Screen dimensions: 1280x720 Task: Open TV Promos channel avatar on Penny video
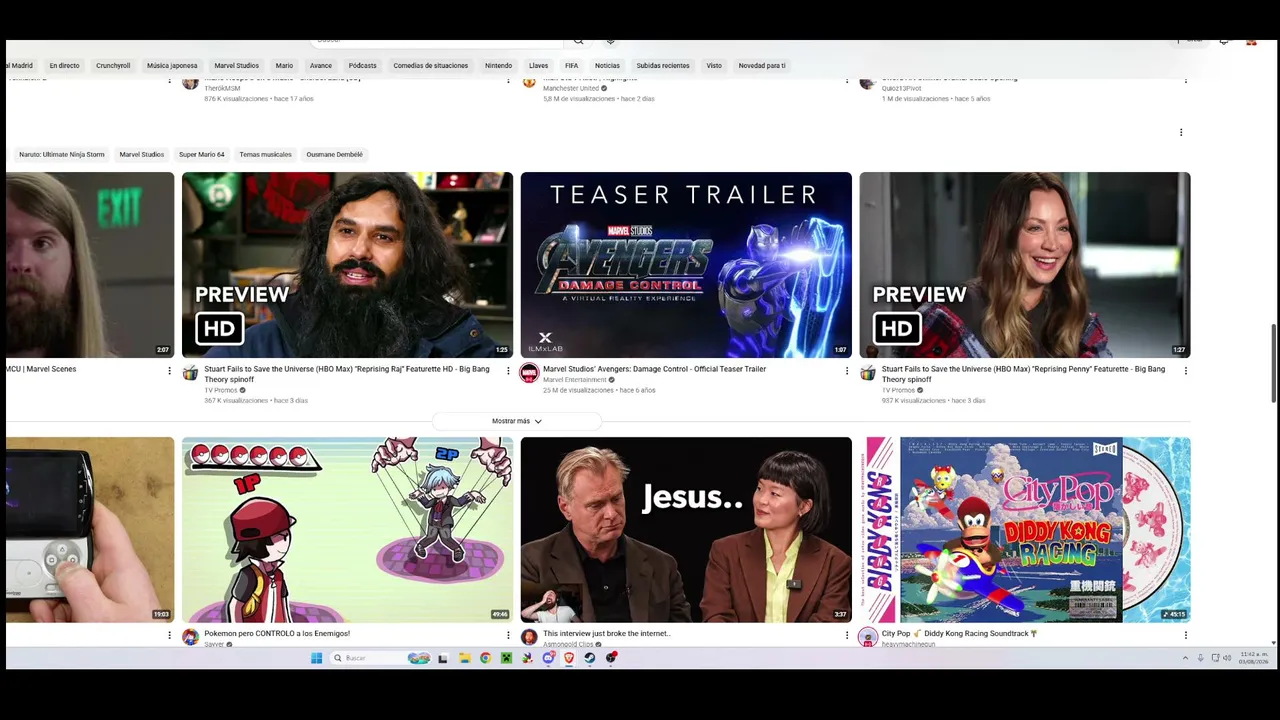pos(868,373)
